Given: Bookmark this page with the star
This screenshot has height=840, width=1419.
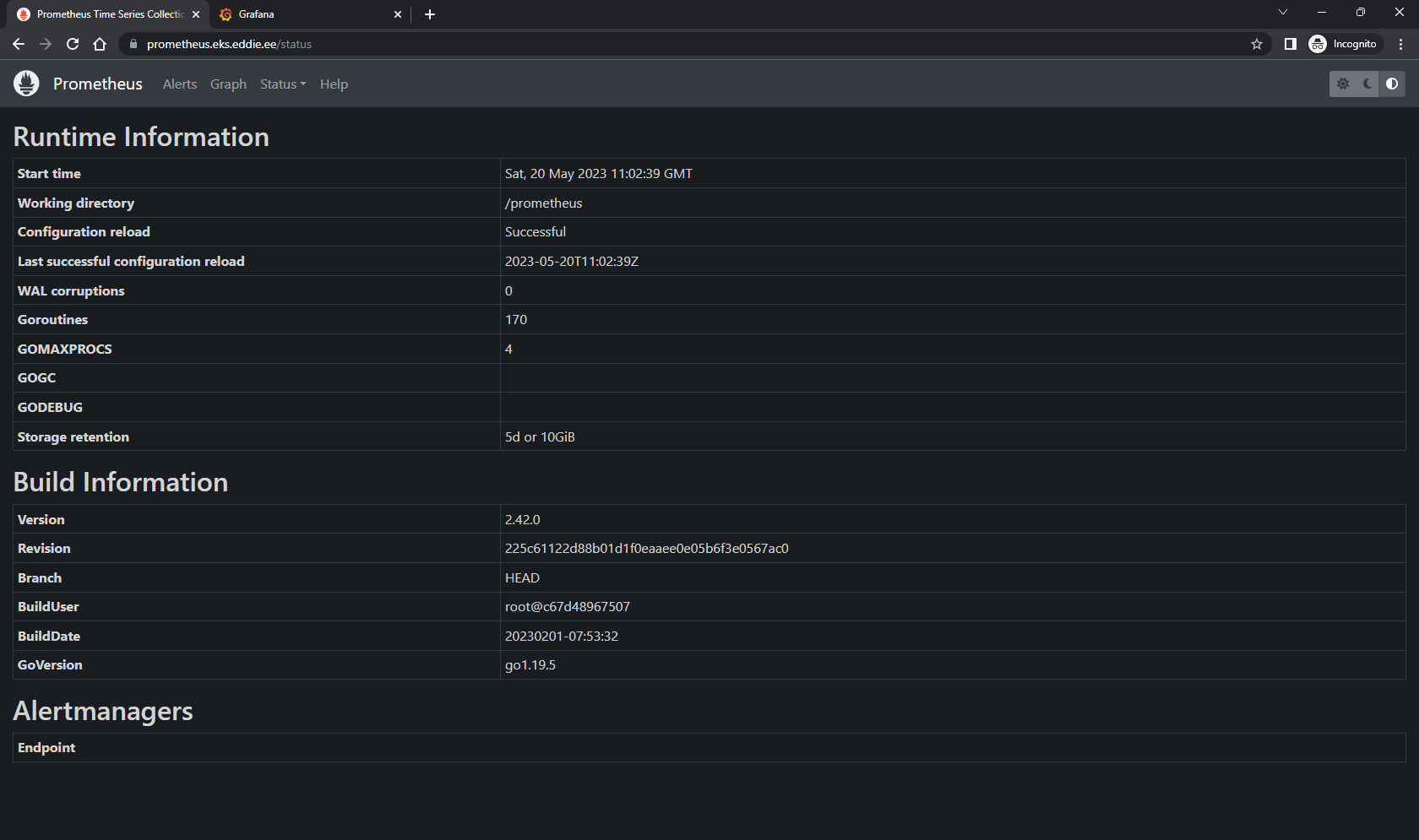Looking at the screenshot, I should pos(1257,44).
